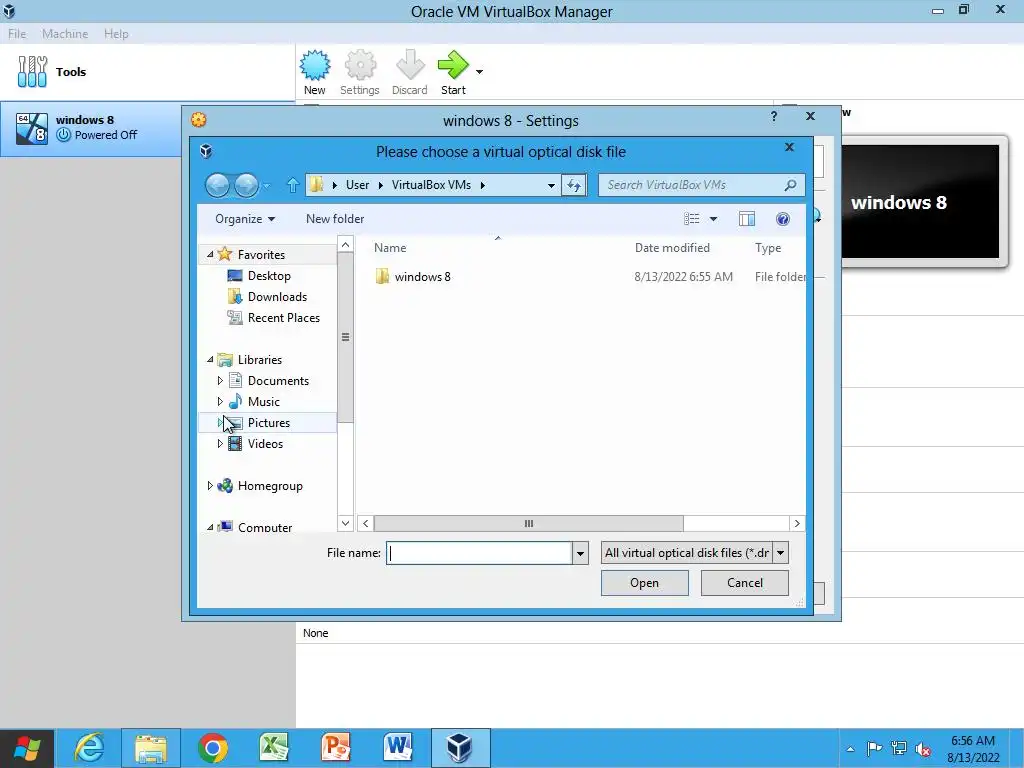
Task: Click the New virtual machine icon
Action: (x=315, y=66)
